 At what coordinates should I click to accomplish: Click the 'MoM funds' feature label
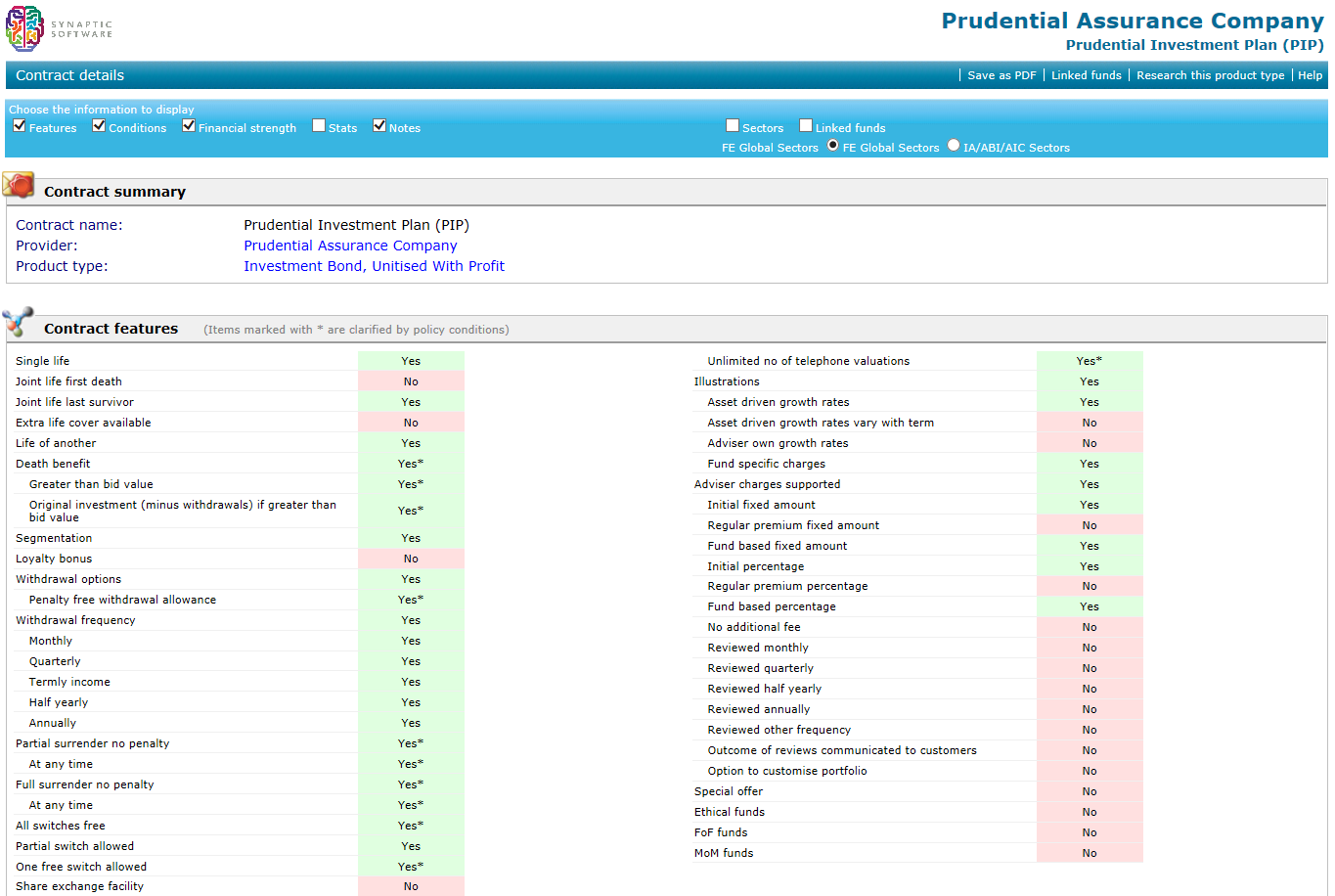click(724, 853)
